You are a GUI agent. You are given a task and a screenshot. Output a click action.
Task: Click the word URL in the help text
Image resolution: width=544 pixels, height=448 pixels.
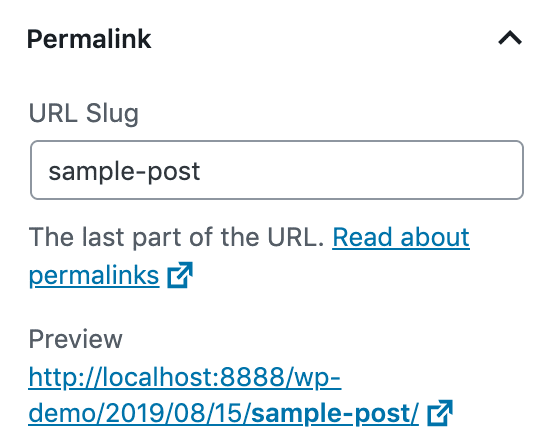click(x=293, y=237)
